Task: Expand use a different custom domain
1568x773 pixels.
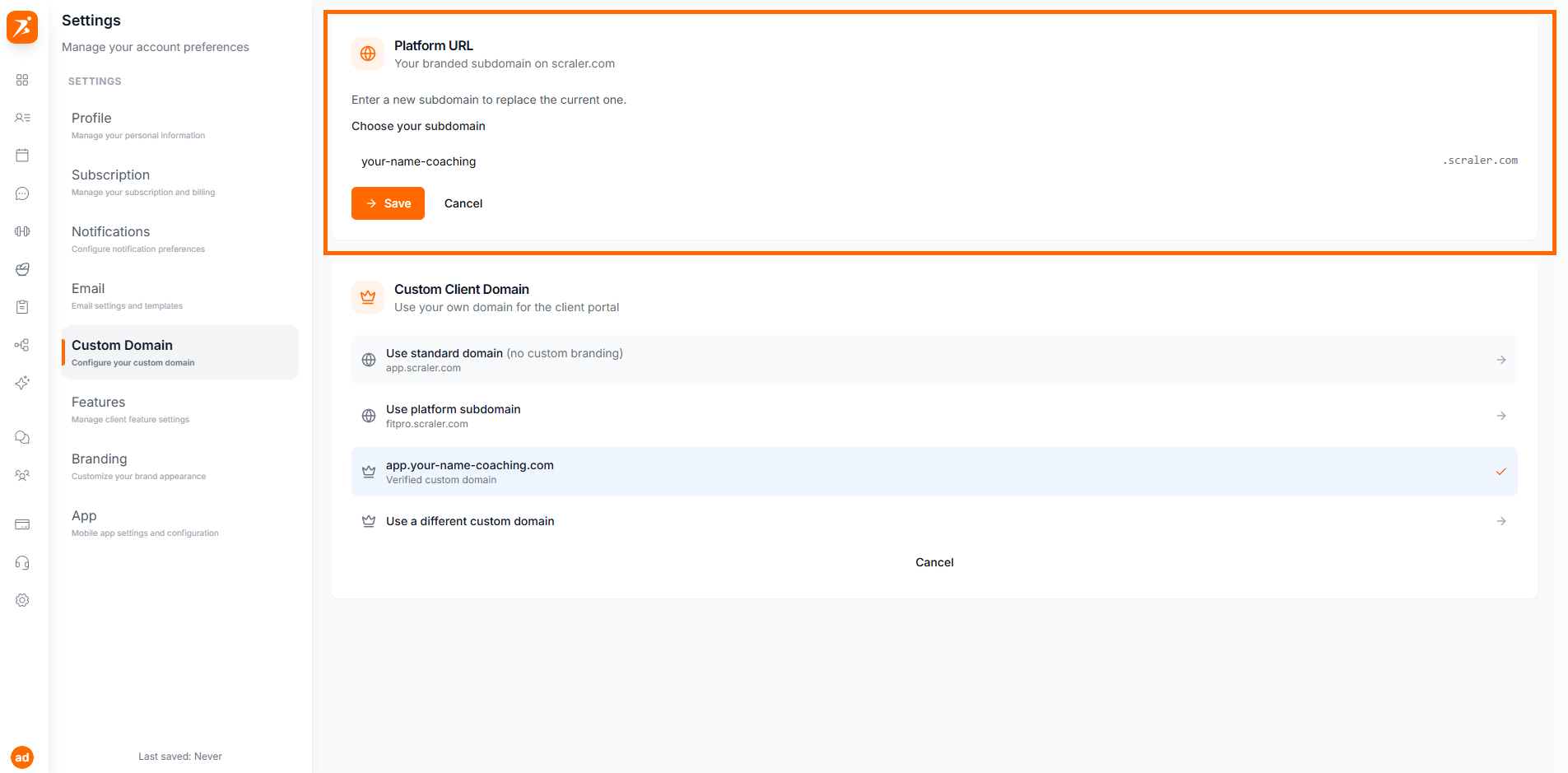Action: pyautogui.click(x=934, y=521)
